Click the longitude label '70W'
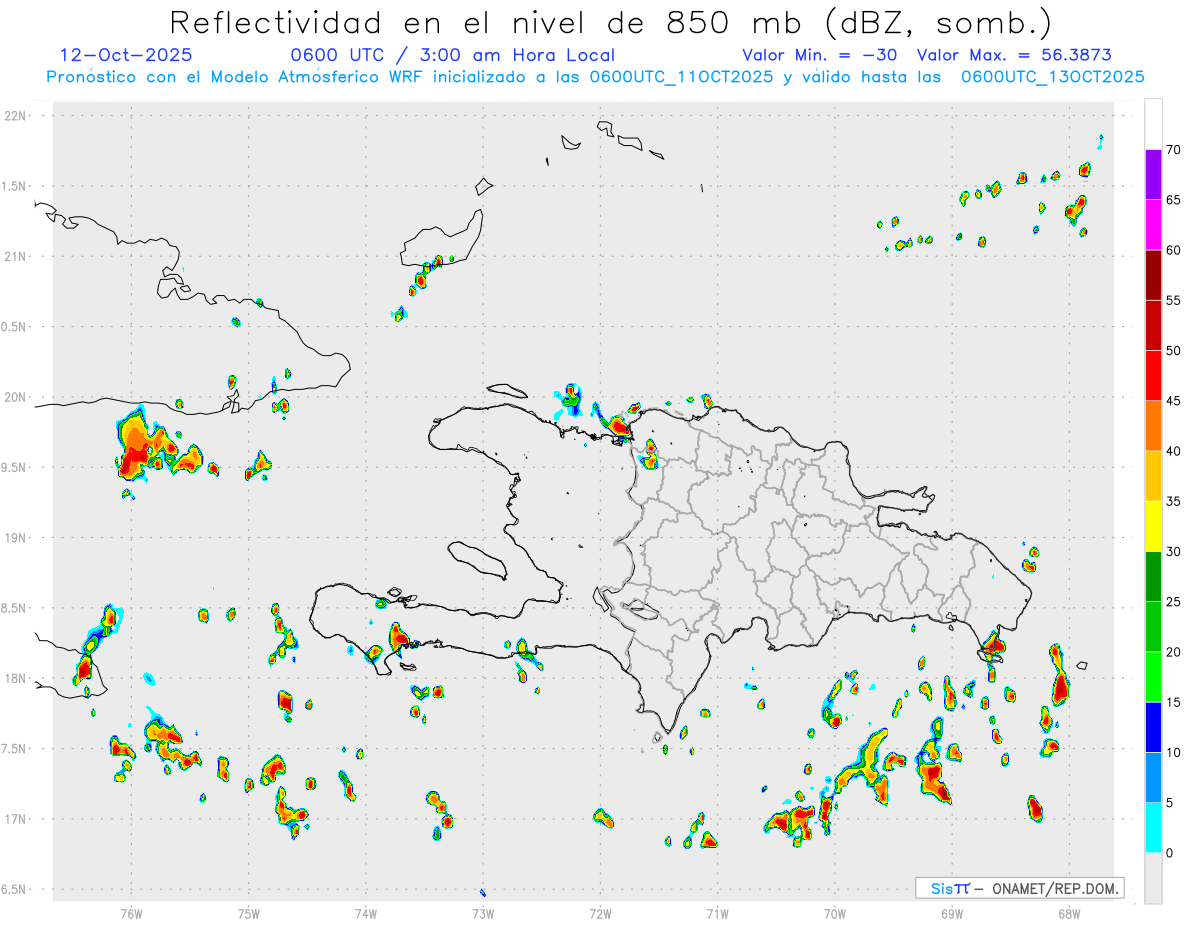The height and width of the screenshot is (927, 1200). 835,913
